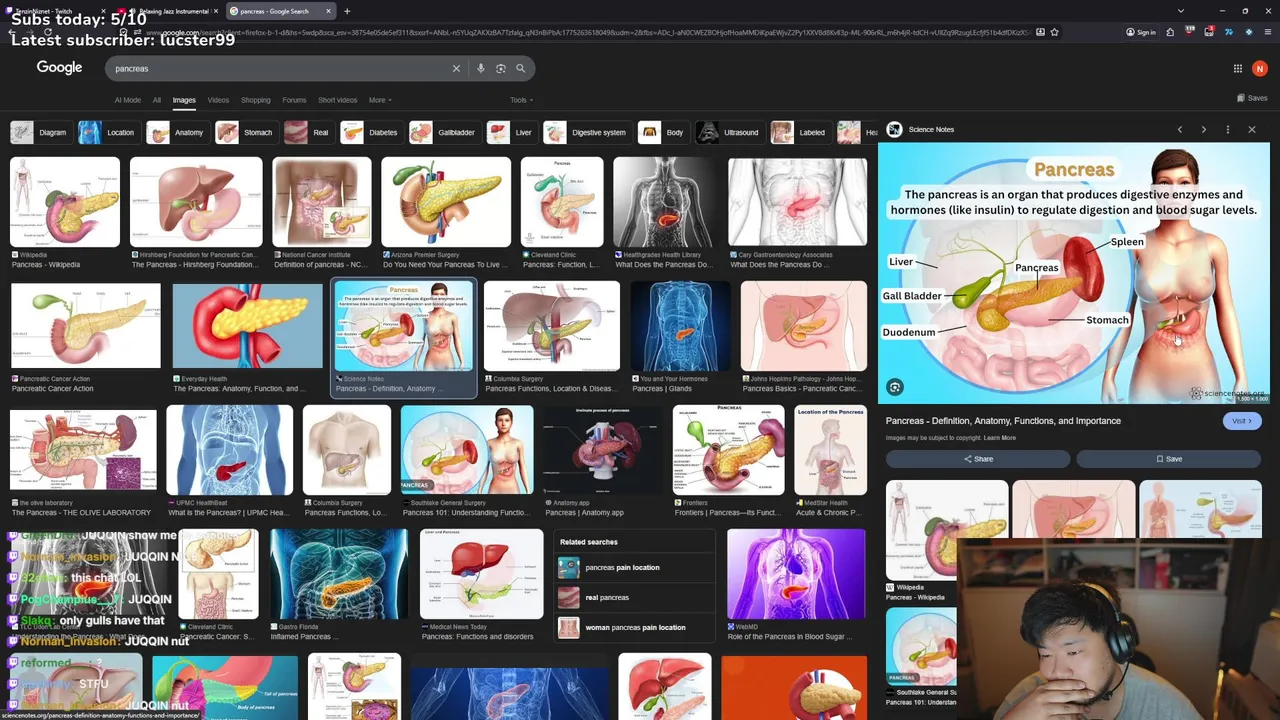This screenshot has width=1280, height=720.
Task: Filter images by the Labeled chip
Action: (x=800, y=132)
